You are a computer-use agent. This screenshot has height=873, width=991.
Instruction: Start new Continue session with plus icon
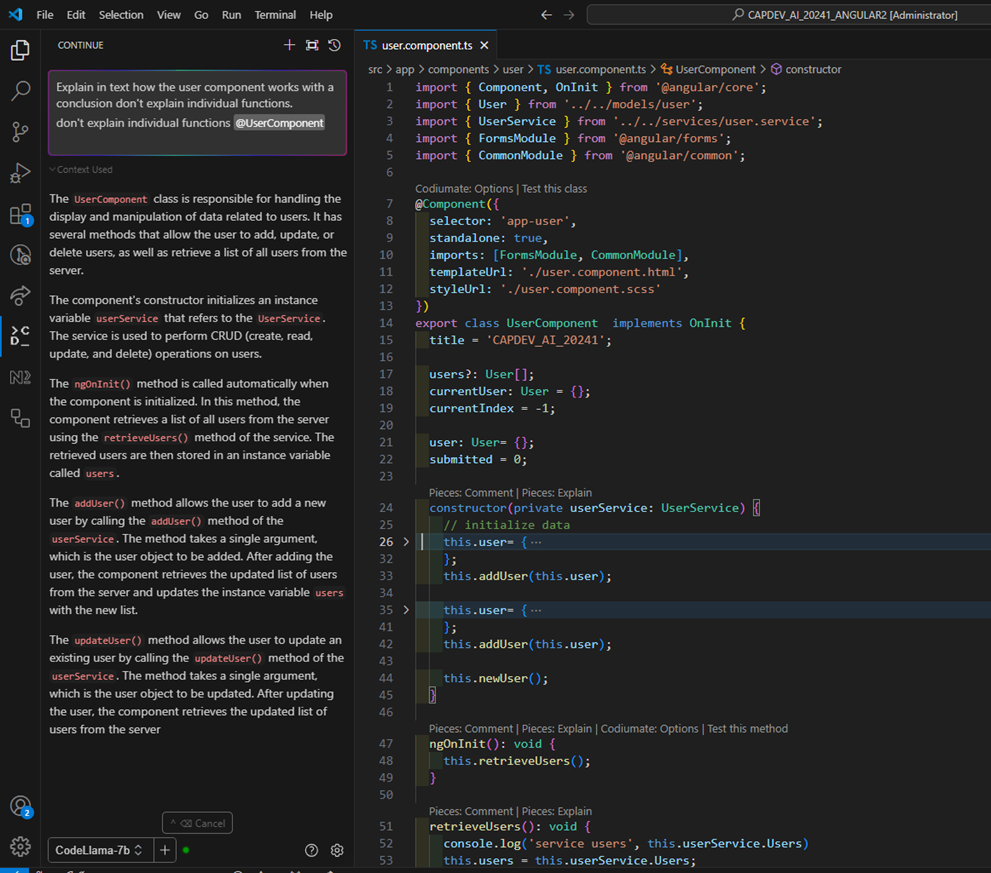(x=289, y=45)
